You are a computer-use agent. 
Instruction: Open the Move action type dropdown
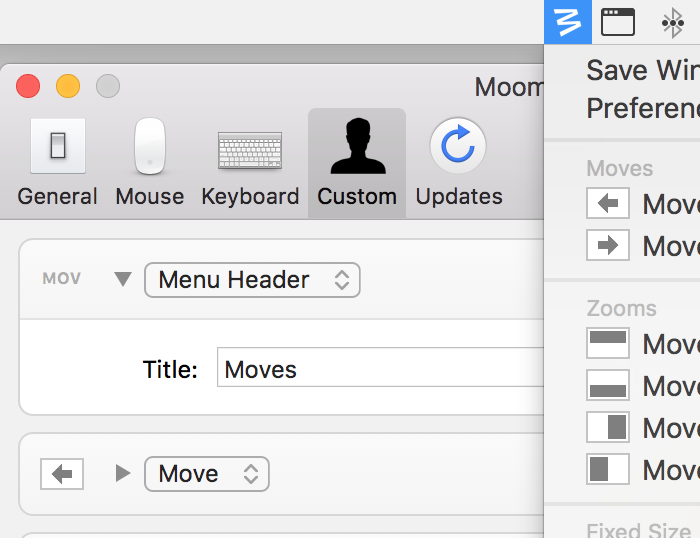[x=207, y=473]
